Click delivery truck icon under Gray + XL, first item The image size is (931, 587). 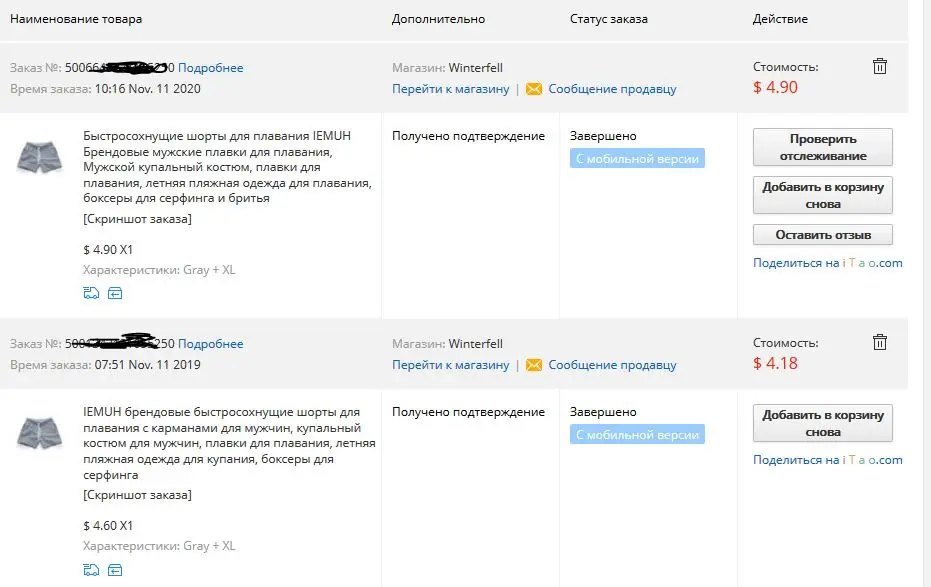91,293
